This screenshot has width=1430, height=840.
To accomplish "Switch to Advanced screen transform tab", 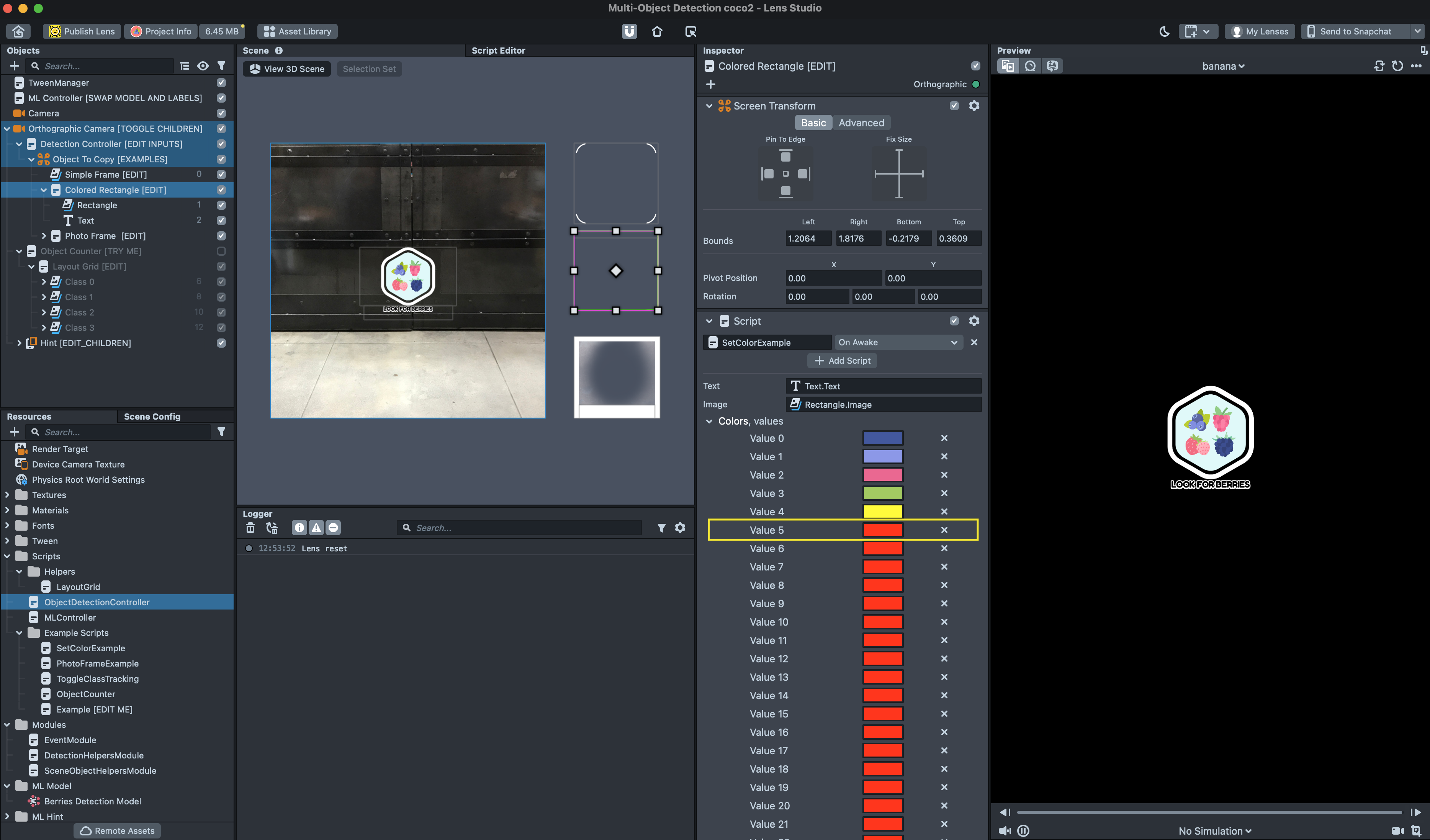I will pyautogui.click(x=861, y=123).
